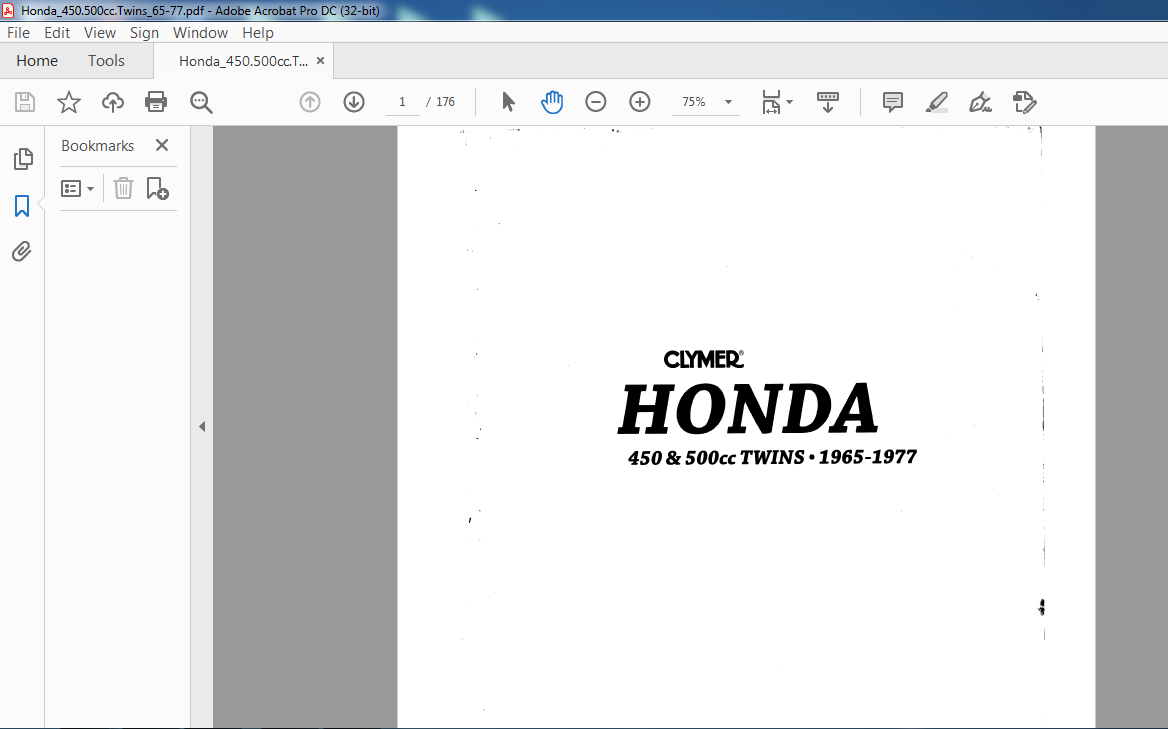This screenshot has height=729, width=1168.
Task: Activate the Hand pan tool
Action: 552,102
